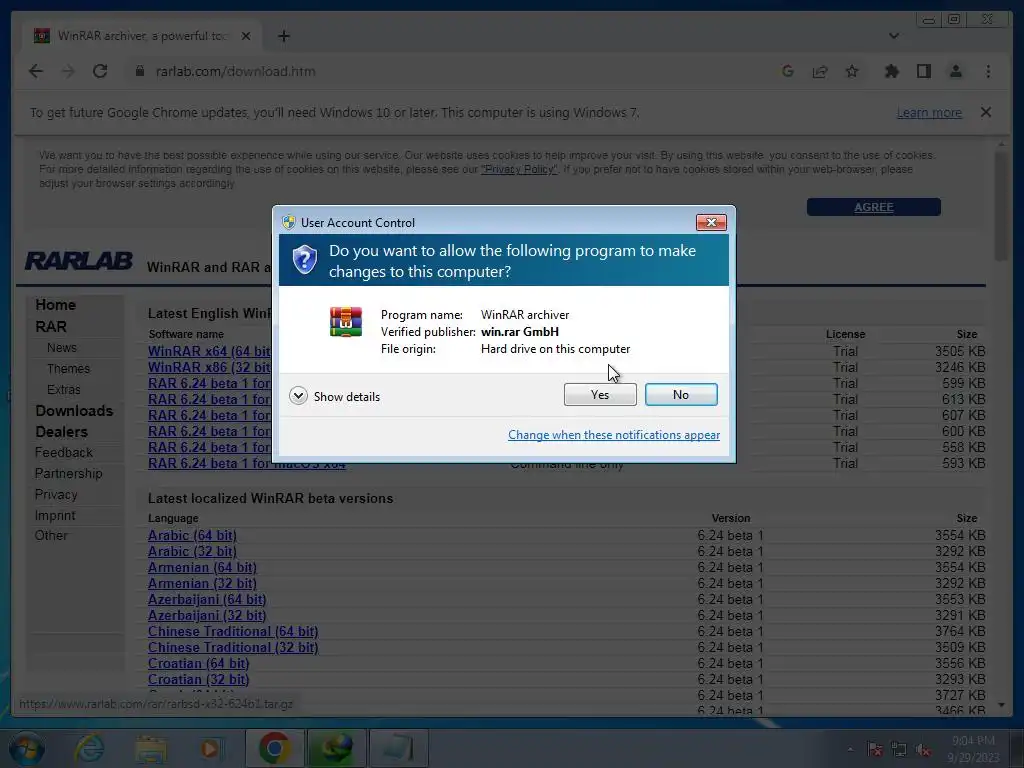1024x768 pixels.
Task: Open the Privacy Policy link
Action: tap(519, 169)
